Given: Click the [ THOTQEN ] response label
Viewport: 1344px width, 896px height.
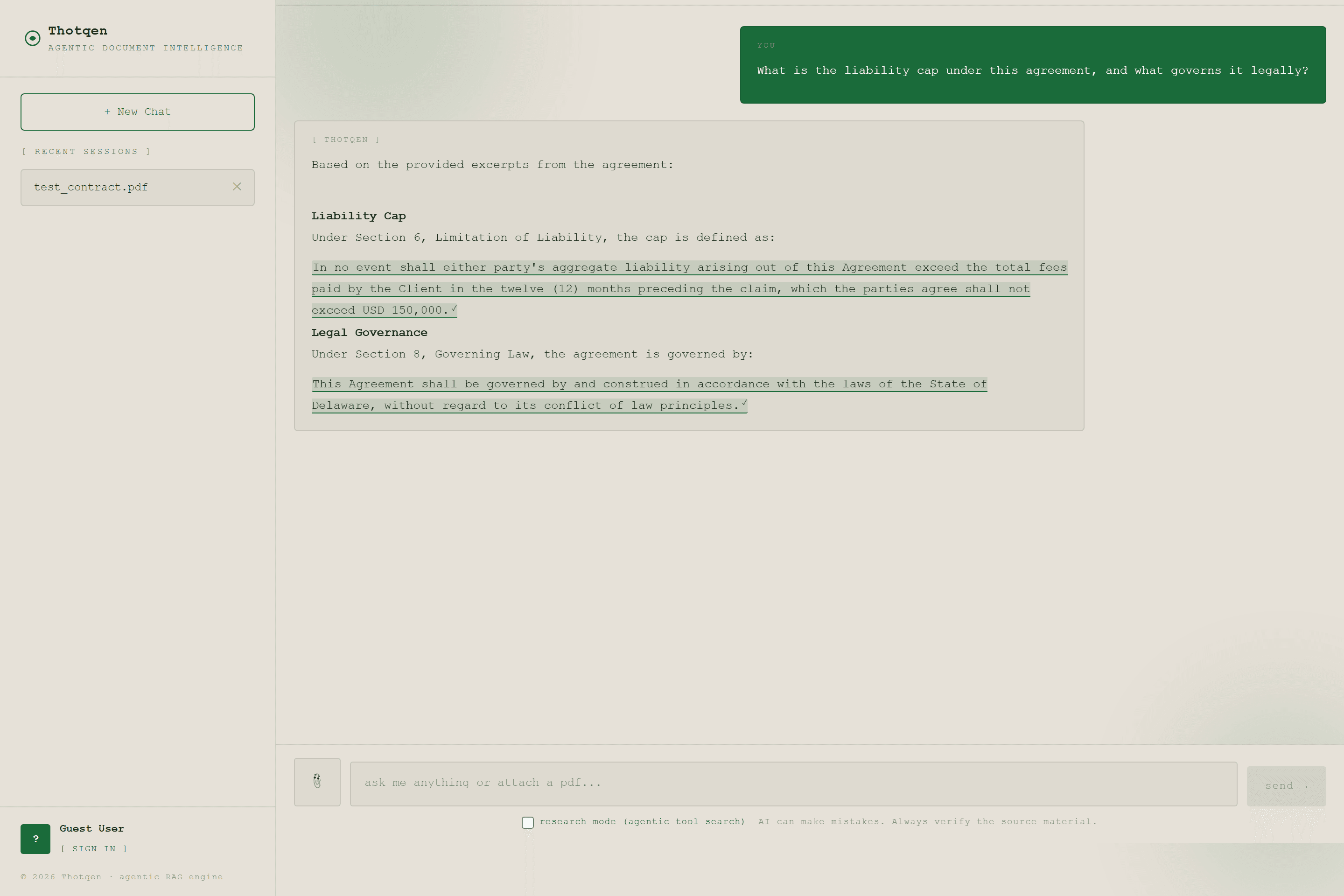Looking at the screenshot, I should point(346,140).
